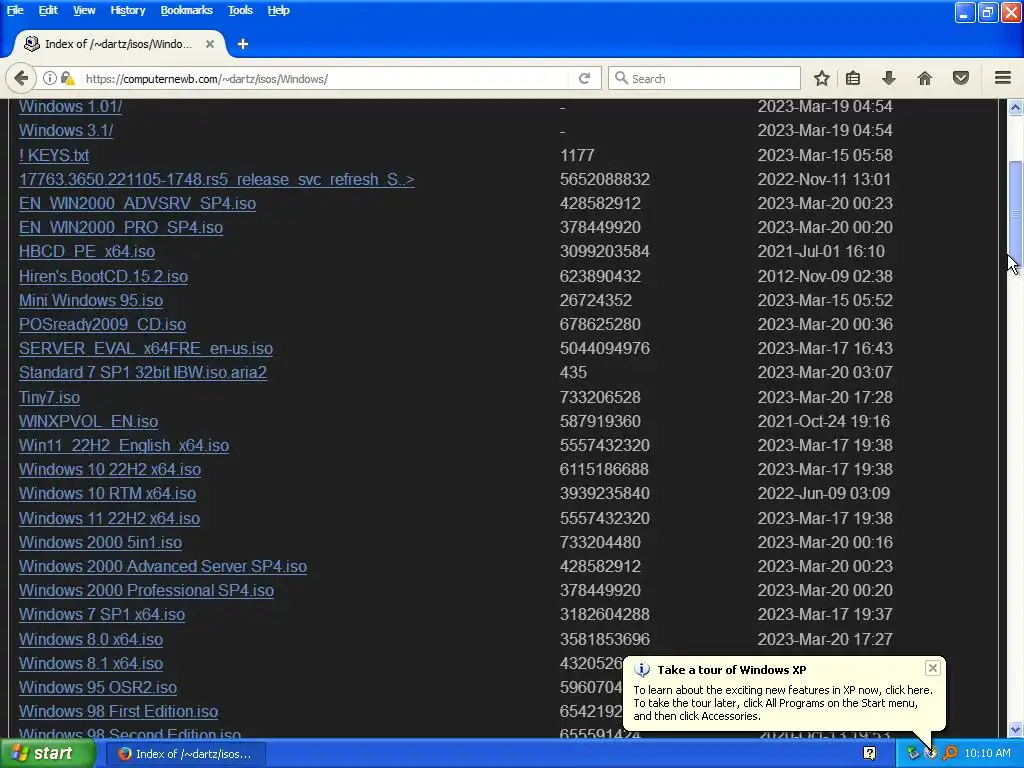The width and height of the screenshot is (1024, 768).
Task: Download Hiren's.BootCD.15.2.iso
Action: (x=103, y=277)
